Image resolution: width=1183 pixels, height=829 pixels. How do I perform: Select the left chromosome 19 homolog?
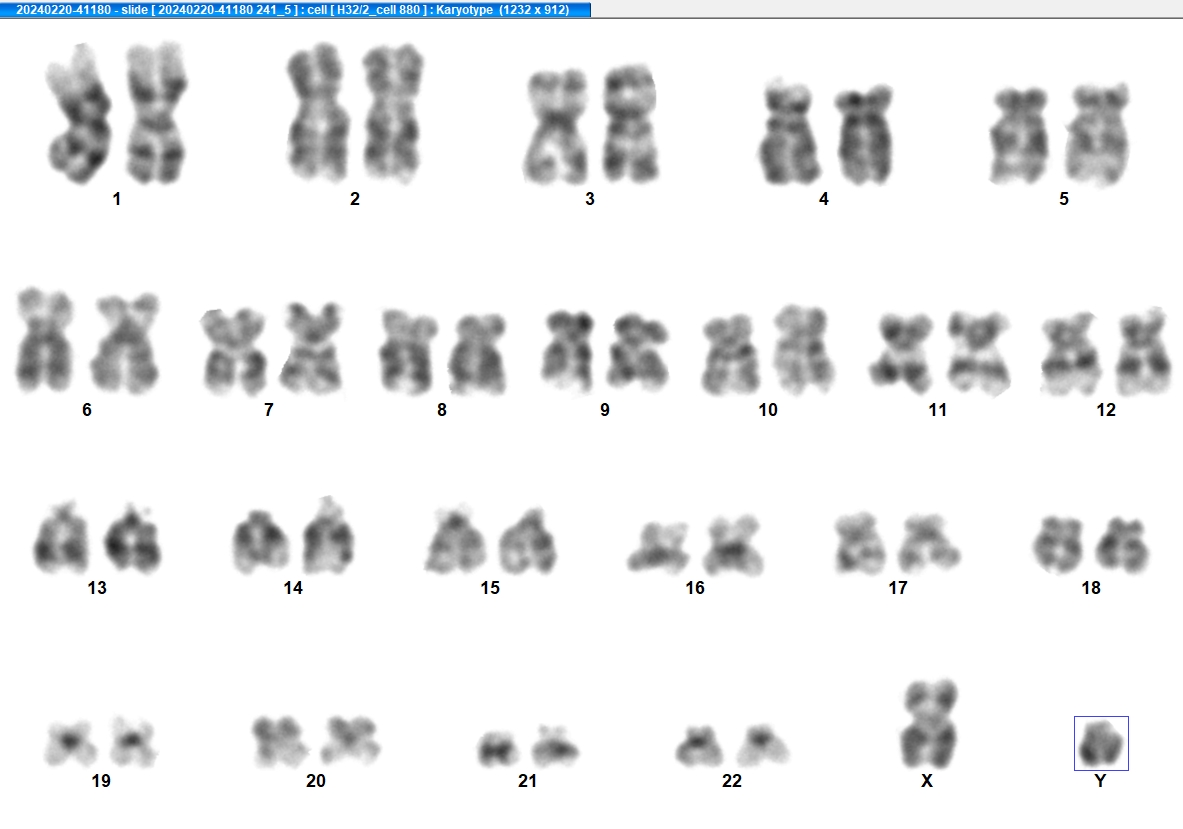click(69, 744)
